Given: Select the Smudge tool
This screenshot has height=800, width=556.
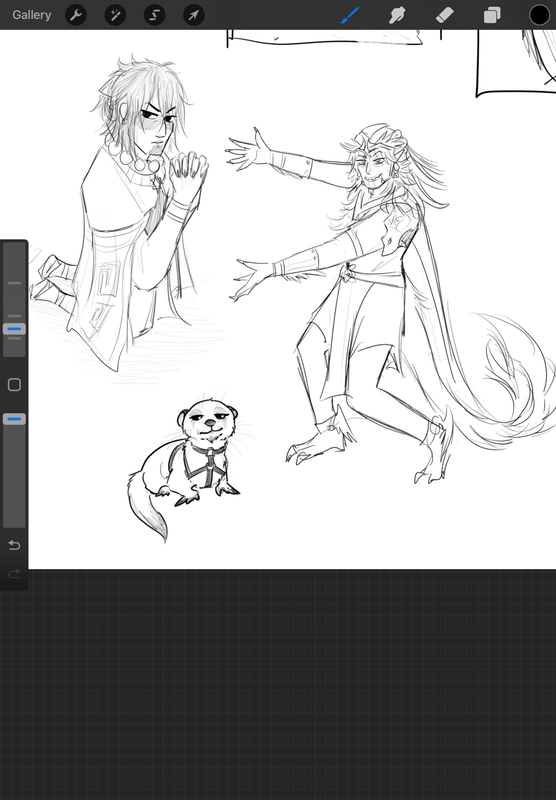Looking at the screenshot, I should pos(397,15).
